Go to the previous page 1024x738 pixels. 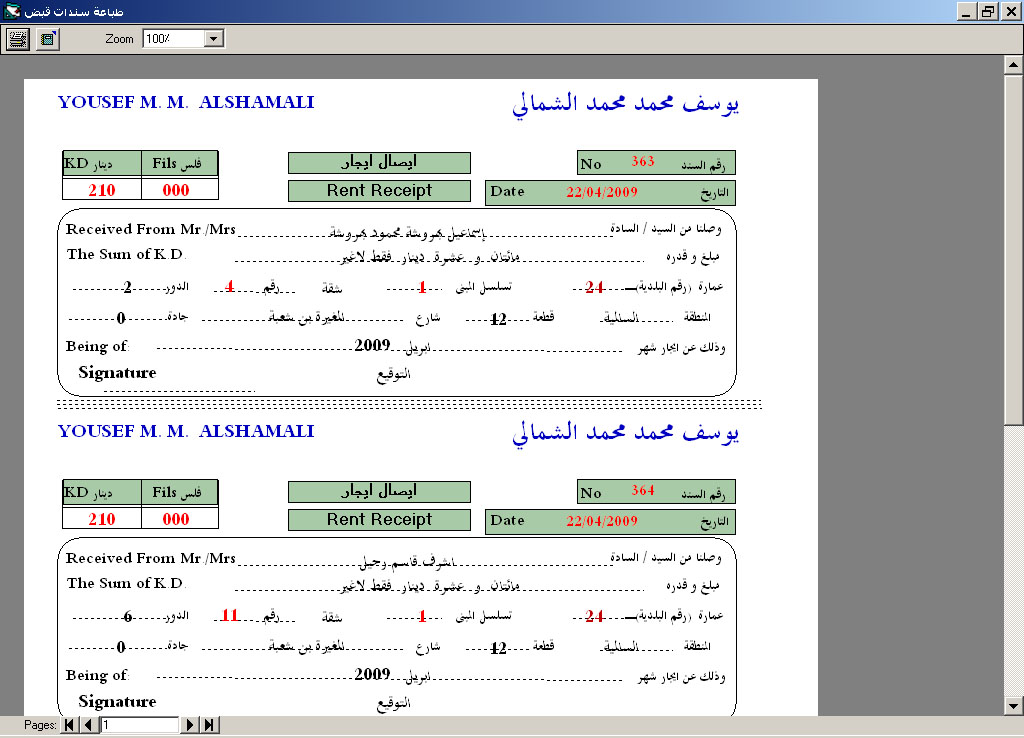coord(88,725)
